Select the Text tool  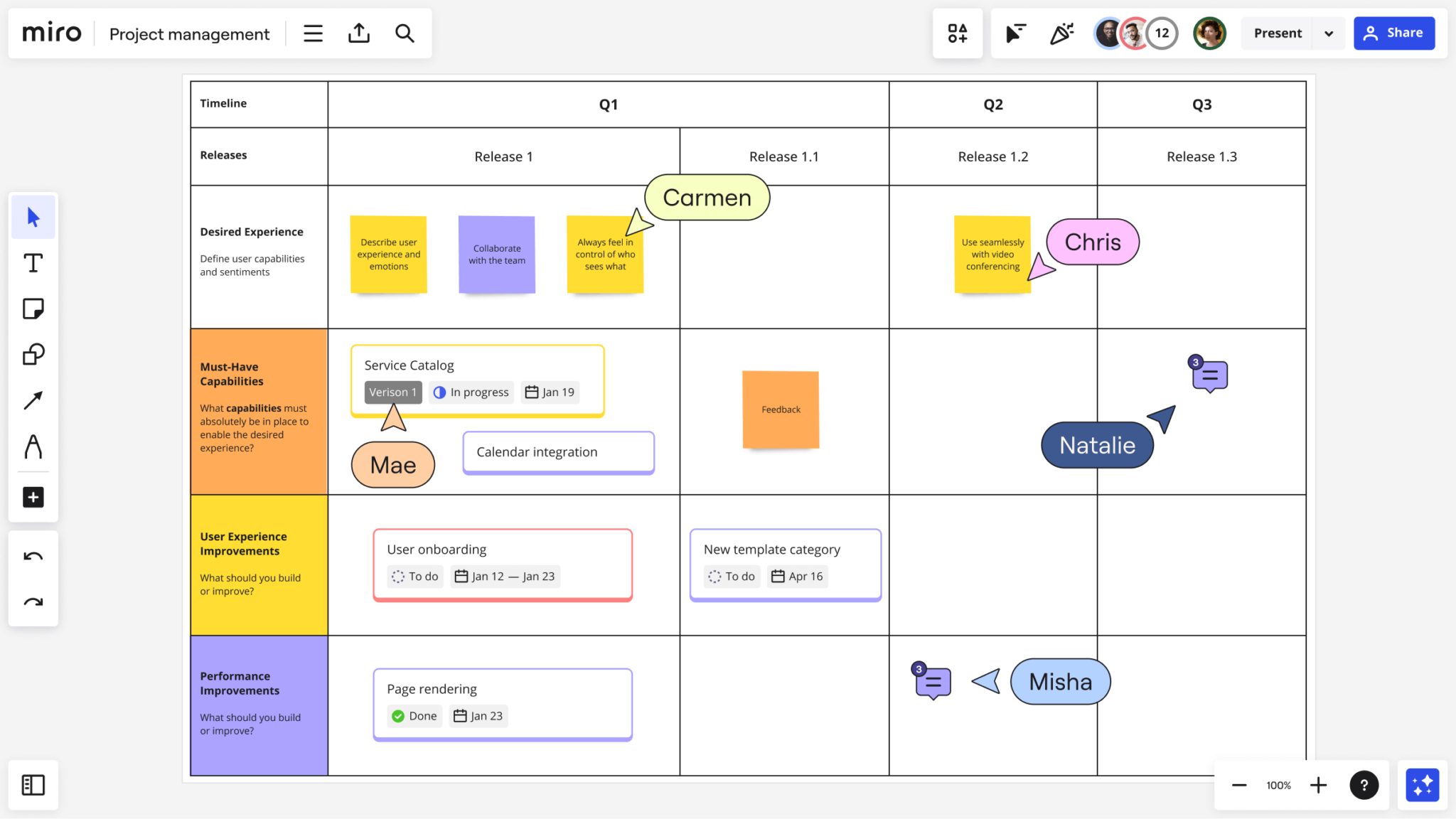coord(33,262)
